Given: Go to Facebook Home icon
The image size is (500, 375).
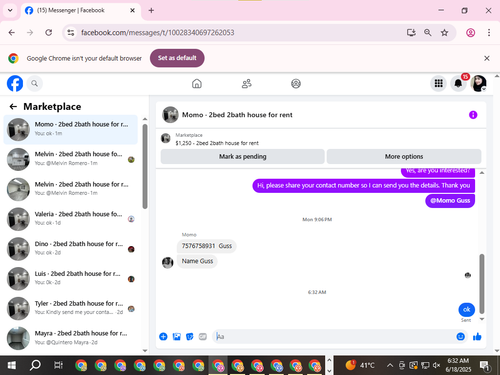Looking at the screenshot, I should (x=197, y=83).
